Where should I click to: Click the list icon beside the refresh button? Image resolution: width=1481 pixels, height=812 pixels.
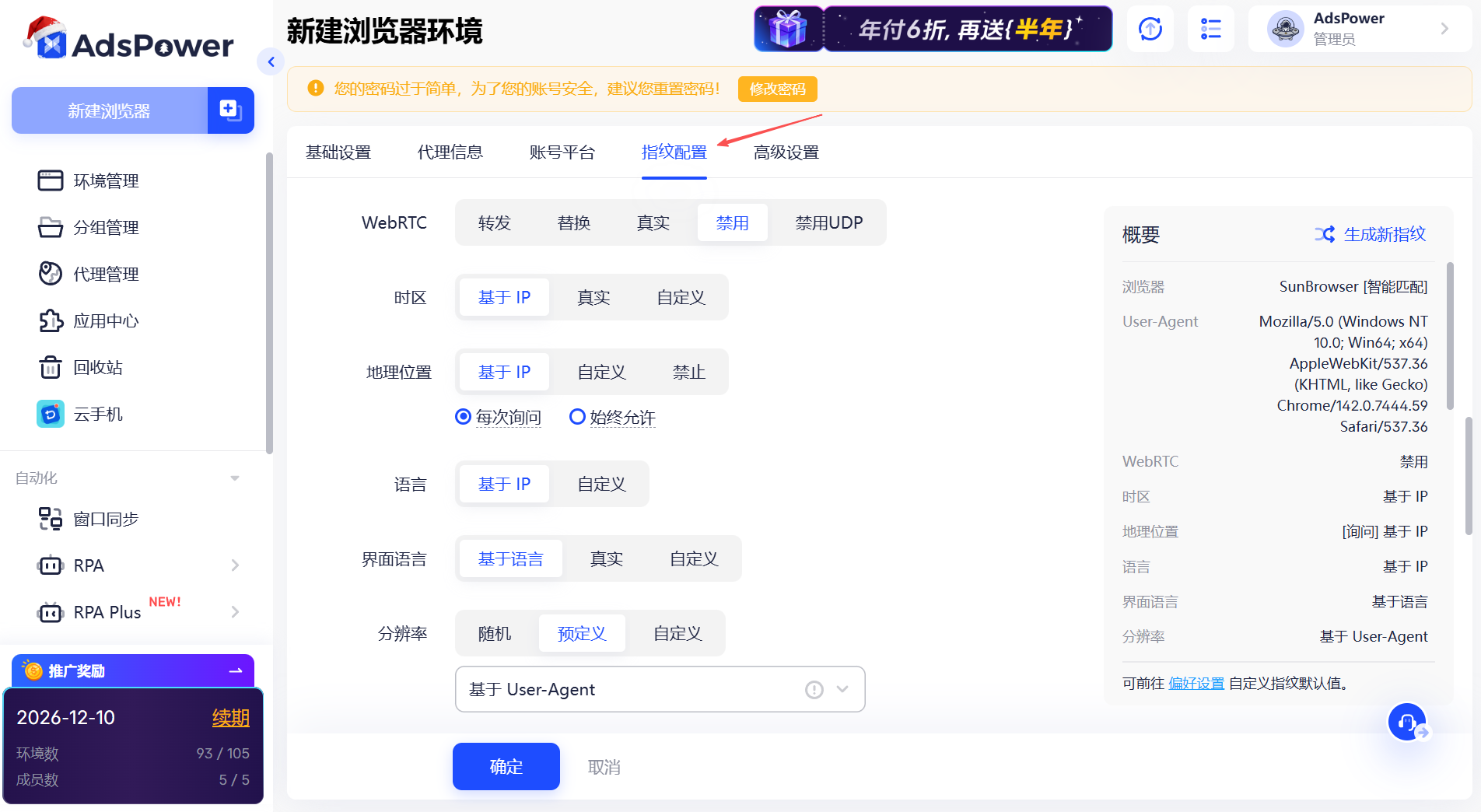[1210, 29]
